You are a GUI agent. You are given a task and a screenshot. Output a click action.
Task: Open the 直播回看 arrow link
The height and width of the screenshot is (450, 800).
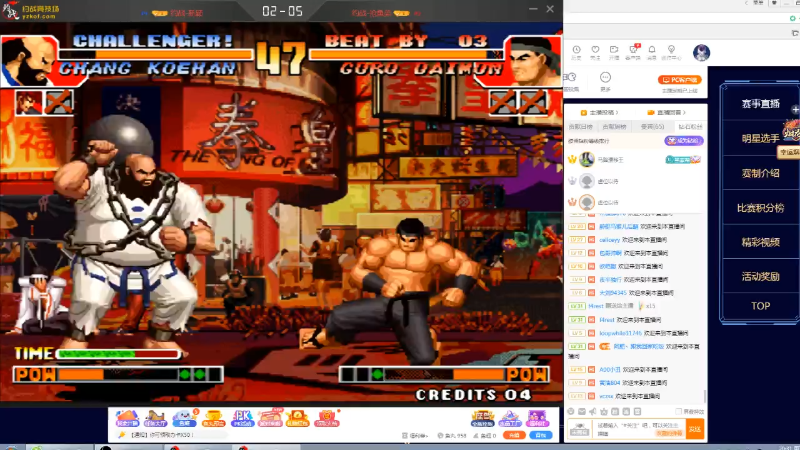coord(666,112)
